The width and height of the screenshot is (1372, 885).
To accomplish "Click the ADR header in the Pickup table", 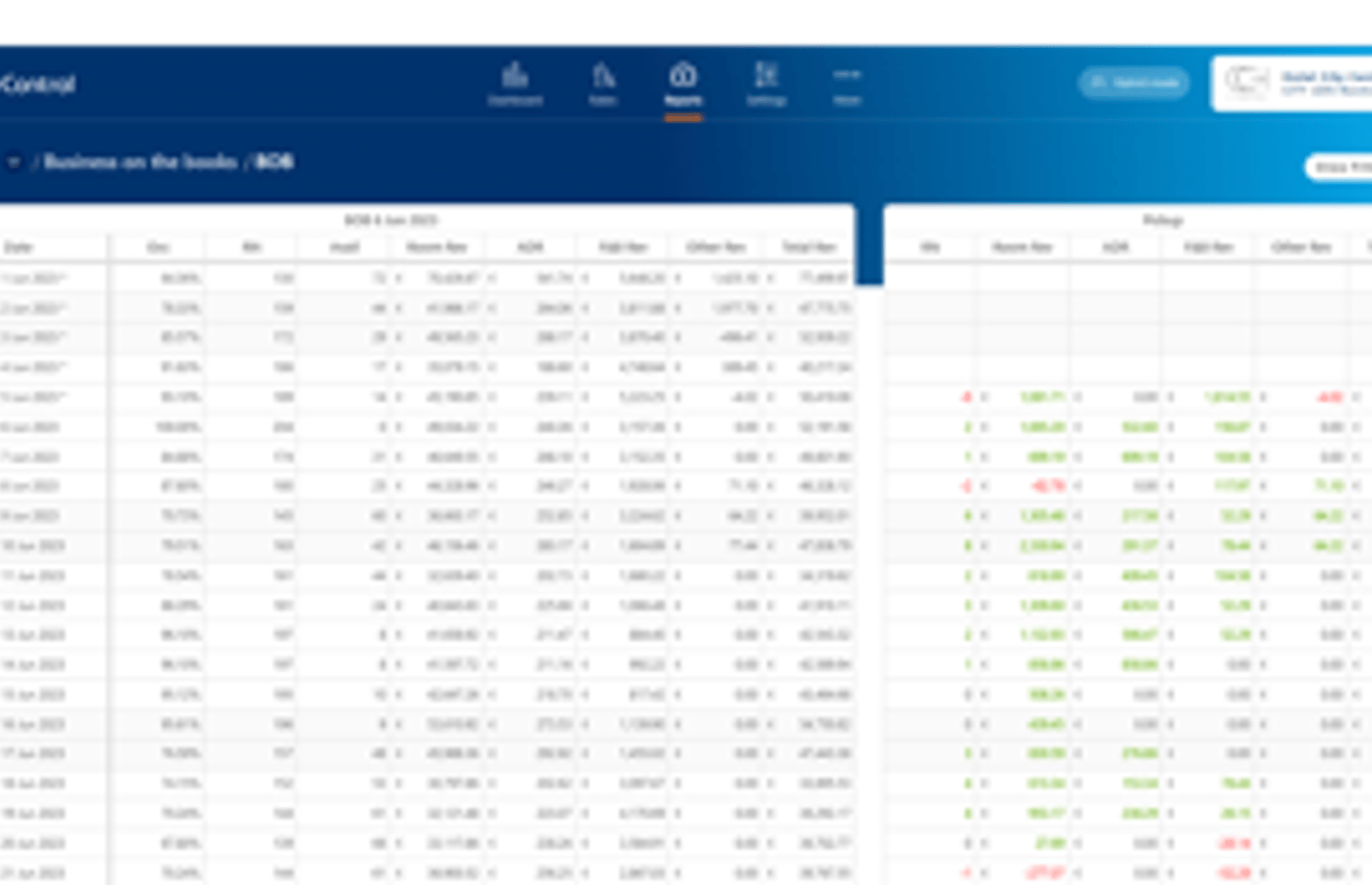I will (x=1116, y=247).
